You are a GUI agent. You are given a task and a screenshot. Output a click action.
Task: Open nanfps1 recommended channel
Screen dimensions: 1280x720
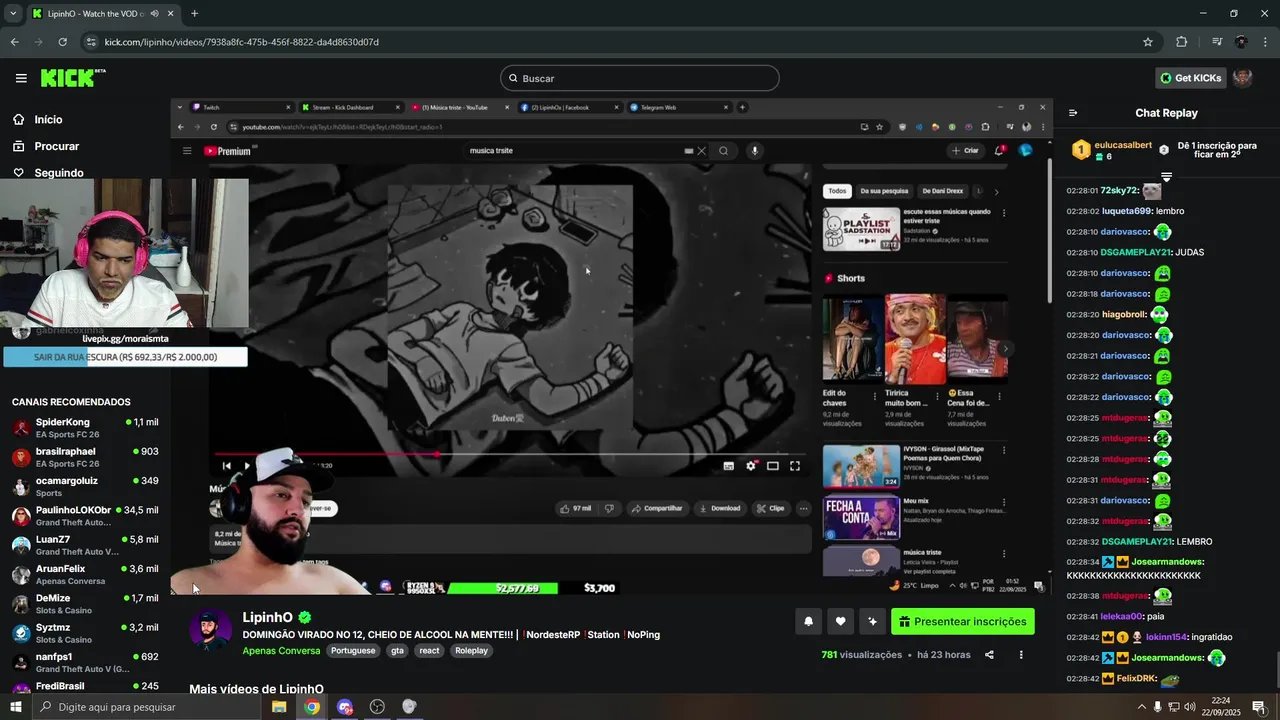pos(84,662)
